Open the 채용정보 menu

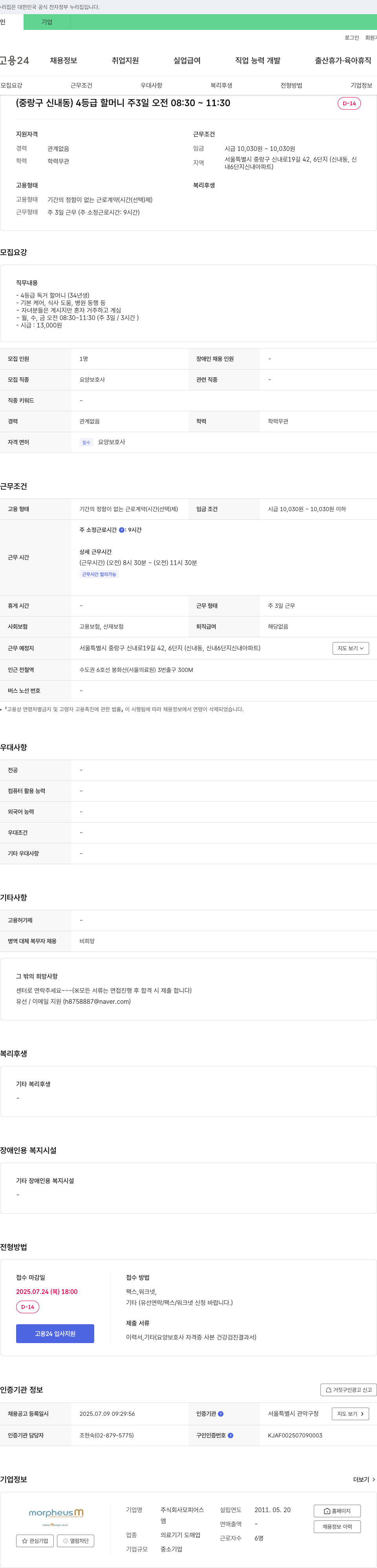tap(63, 60)
